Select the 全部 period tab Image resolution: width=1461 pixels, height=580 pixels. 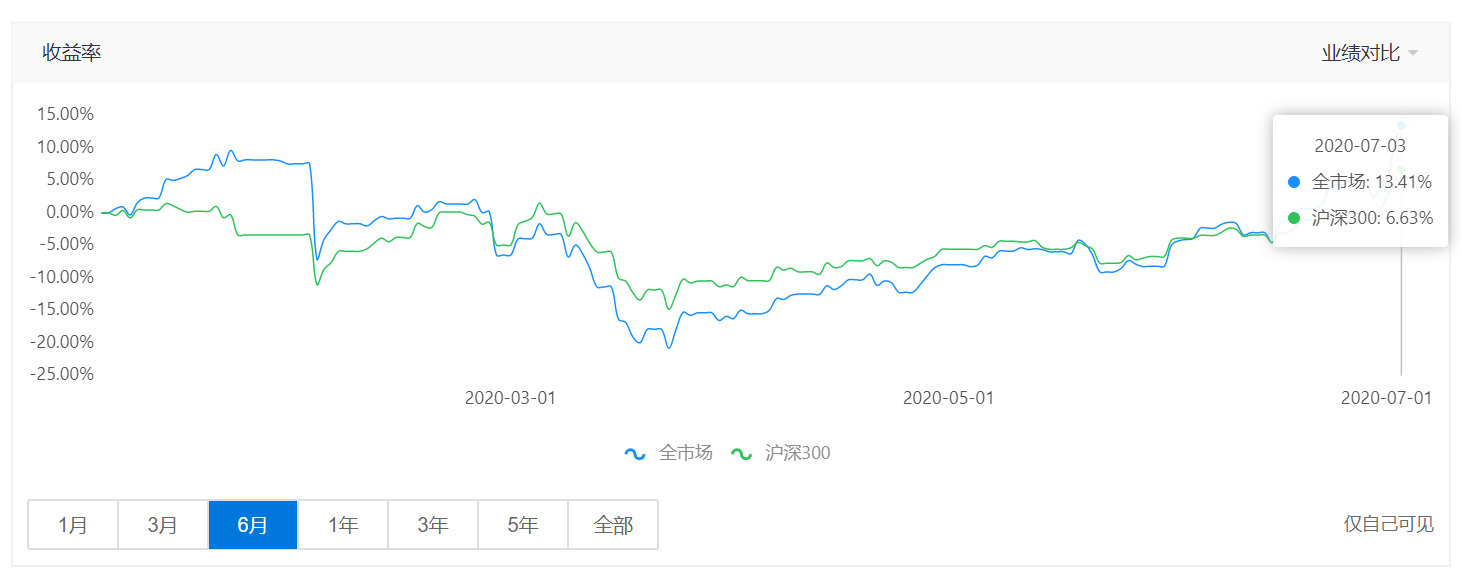click(x=613, y=524)
